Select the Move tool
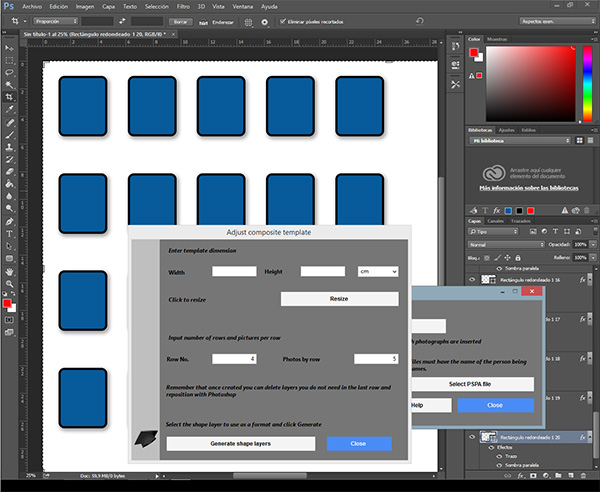Viewport: 600px width, 492px height. pyautogui.click(x=9, y=48)
